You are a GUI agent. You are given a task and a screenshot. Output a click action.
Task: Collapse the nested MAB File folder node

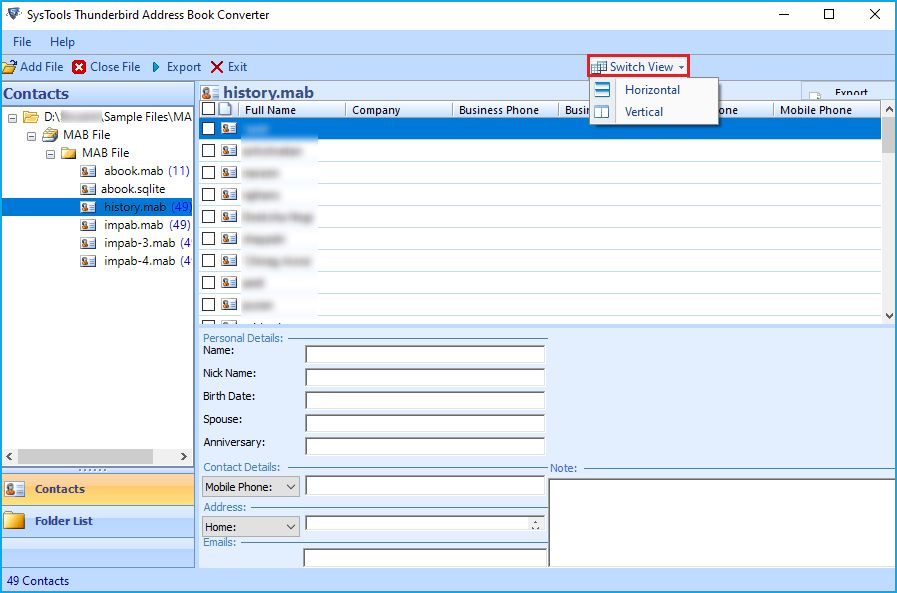pos(50,154)
